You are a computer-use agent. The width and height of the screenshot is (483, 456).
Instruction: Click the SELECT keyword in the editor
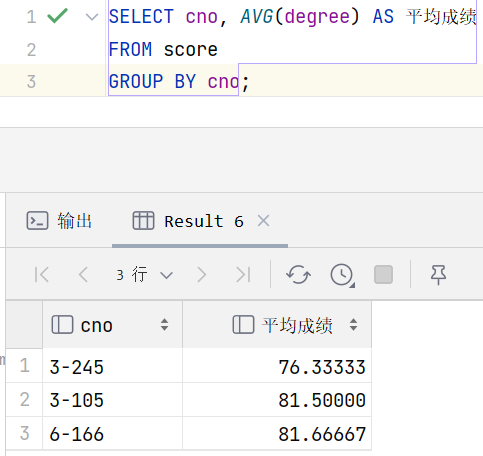click(x=141, y=16)
